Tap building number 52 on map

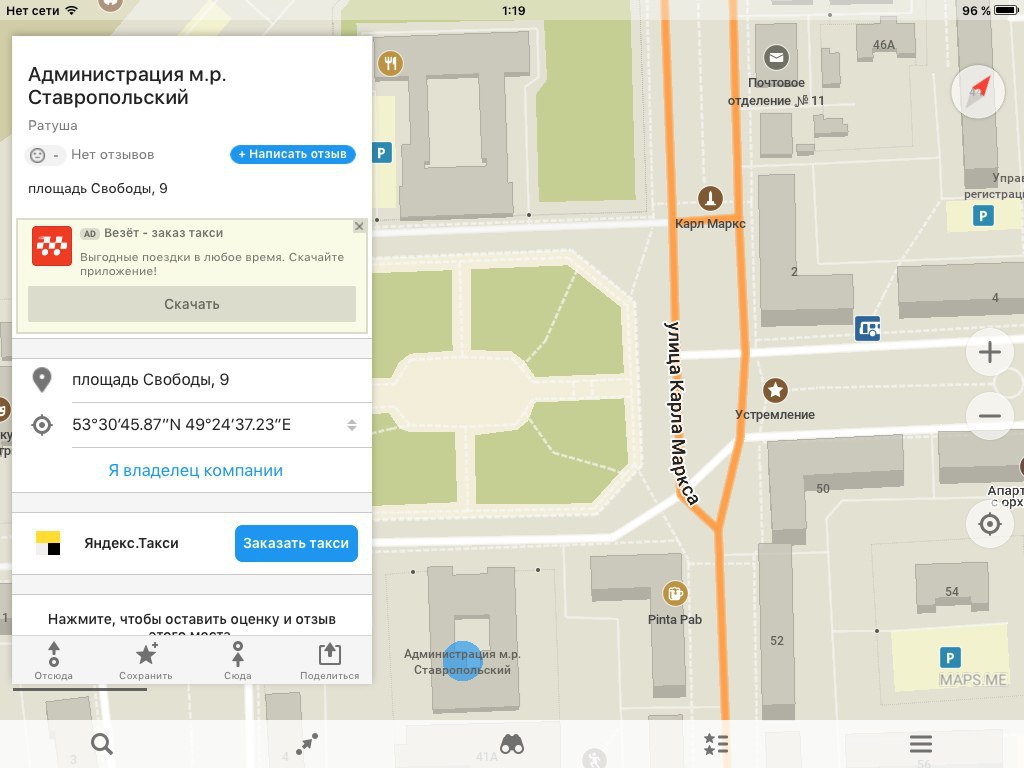(776, 641)
